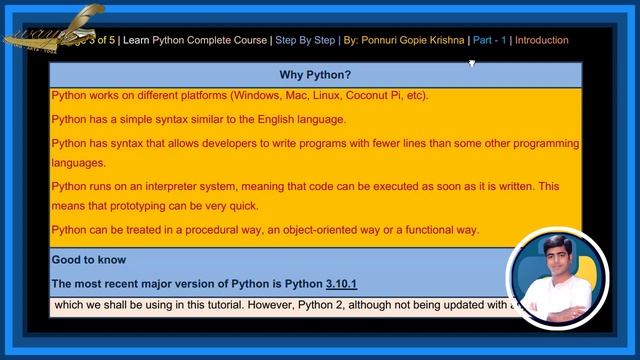Screen dimensions: 640x360
Task: Click 'Learn Python Complete Course' title text
Action: (195, 40)
